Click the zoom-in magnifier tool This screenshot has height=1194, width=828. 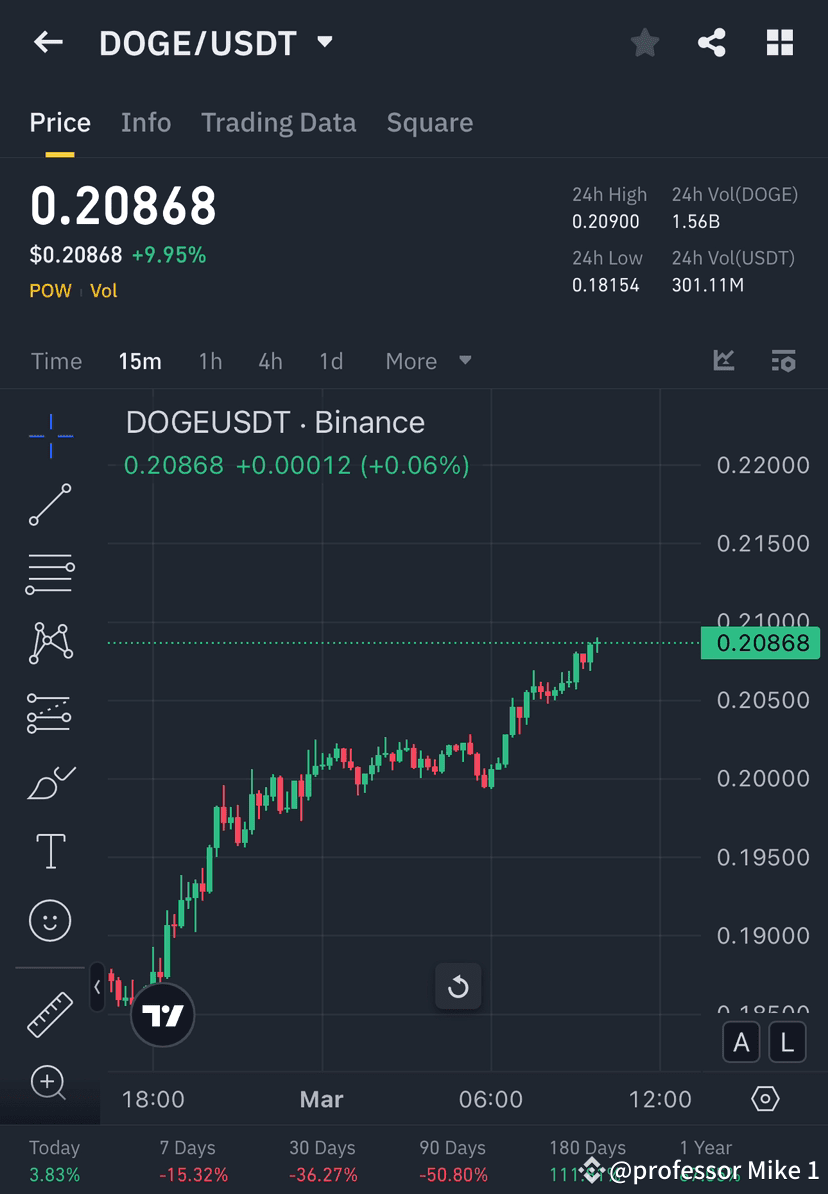pos(50,1083)
